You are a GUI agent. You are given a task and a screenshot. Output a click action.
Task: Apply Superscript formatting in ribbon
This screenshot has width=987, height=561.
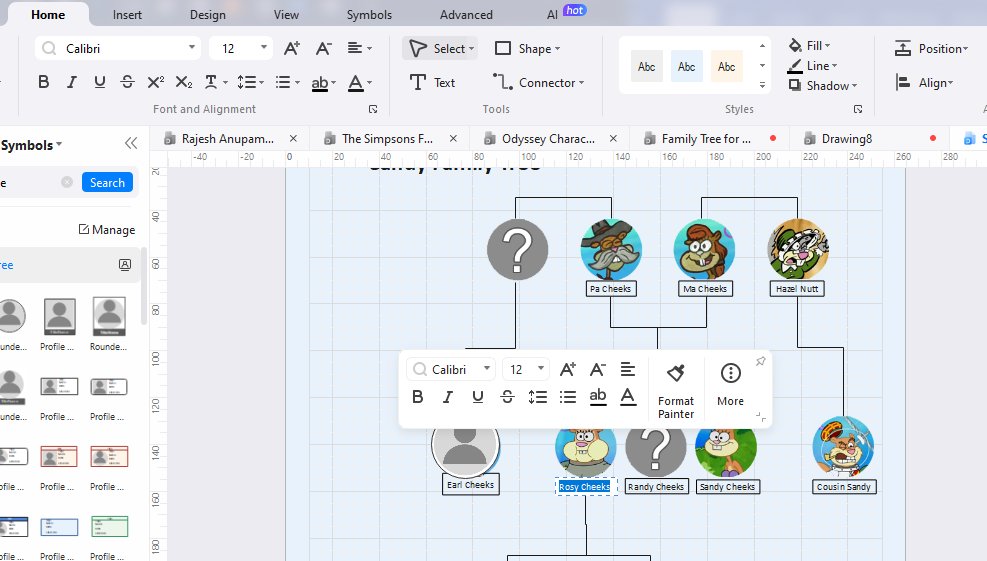coord(155,82)
